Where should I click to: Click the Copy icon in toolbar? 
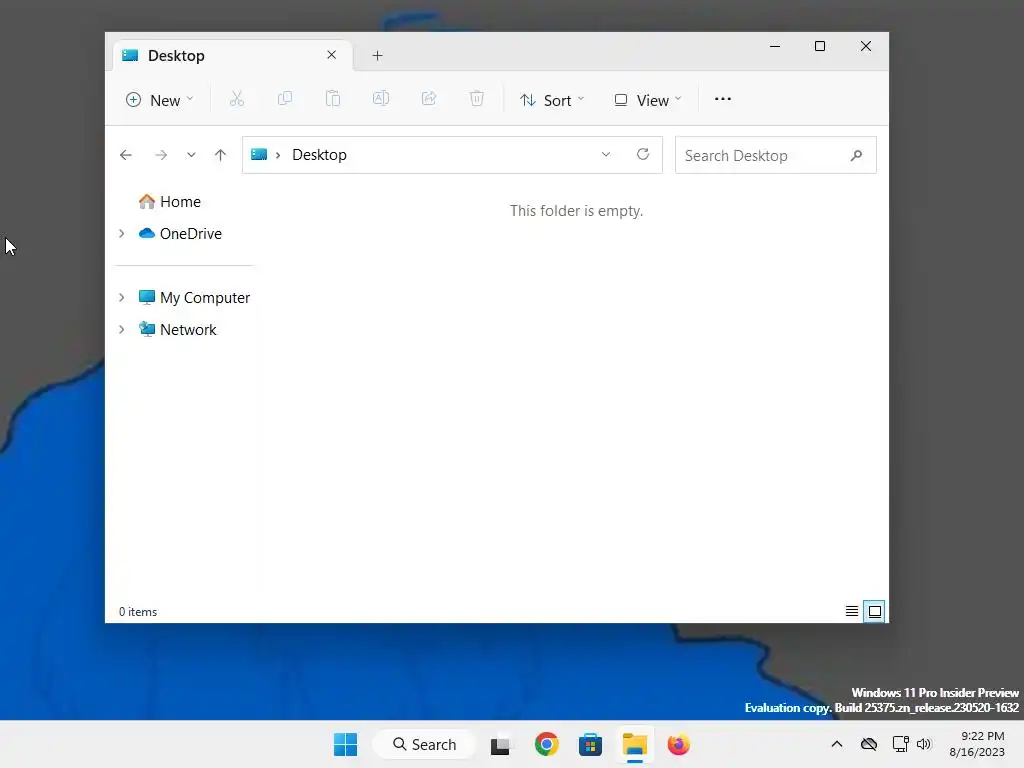[x=285, y=99]
